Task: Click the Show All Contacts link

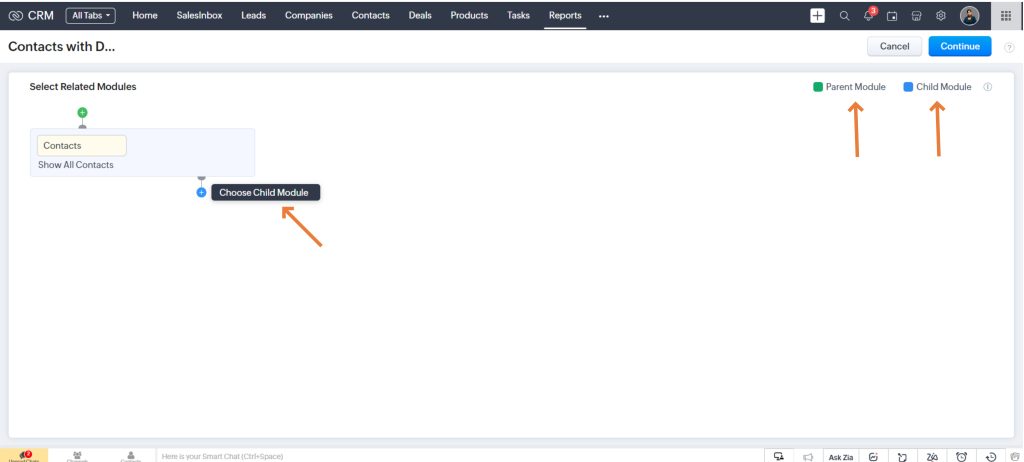Action: 76,165
